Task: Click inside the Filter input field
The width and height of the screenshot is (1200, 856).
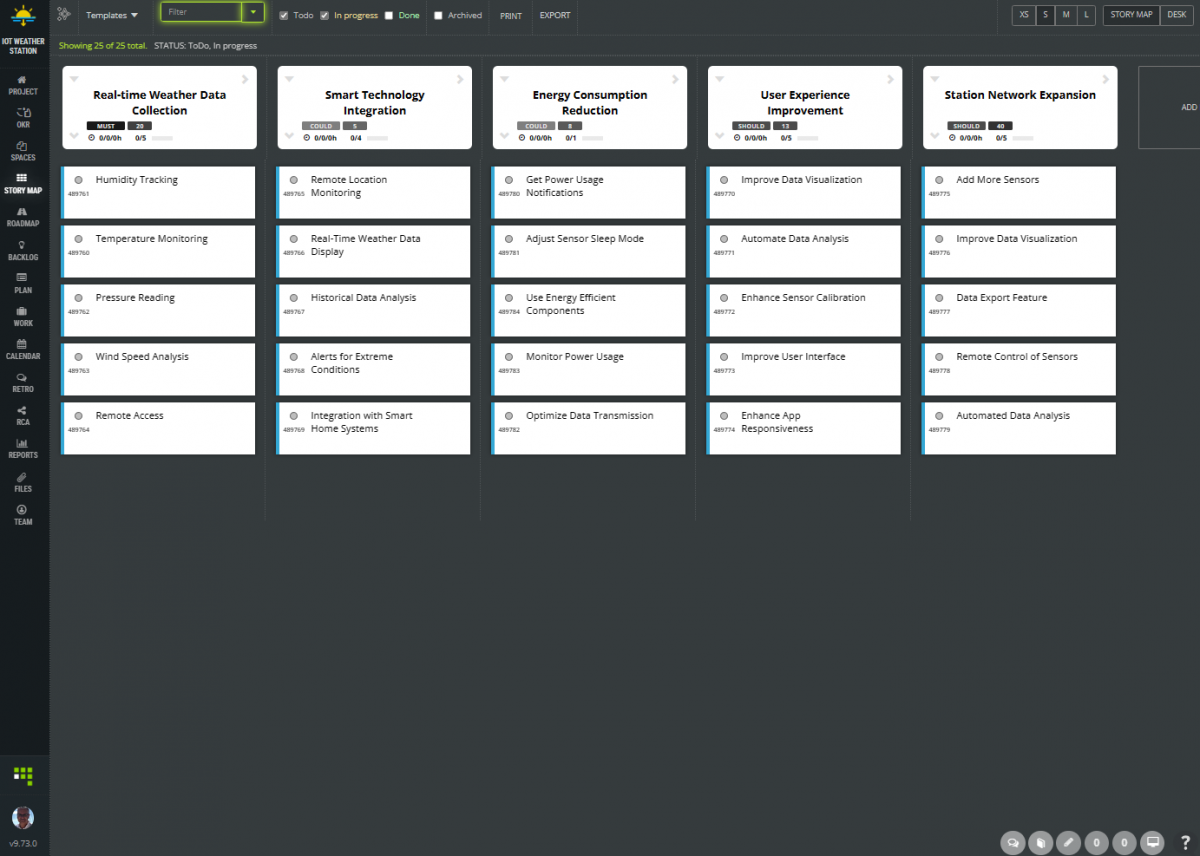Action: tap(200, 14)
